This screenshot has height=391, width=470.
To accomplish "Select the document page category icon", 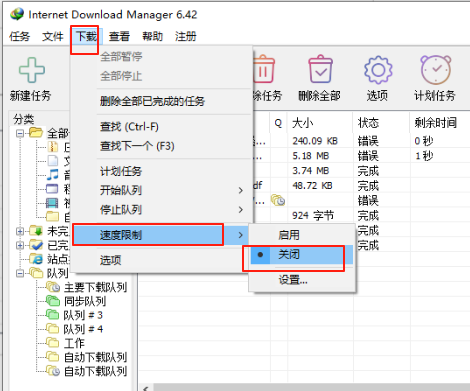I will click(53, 160).
